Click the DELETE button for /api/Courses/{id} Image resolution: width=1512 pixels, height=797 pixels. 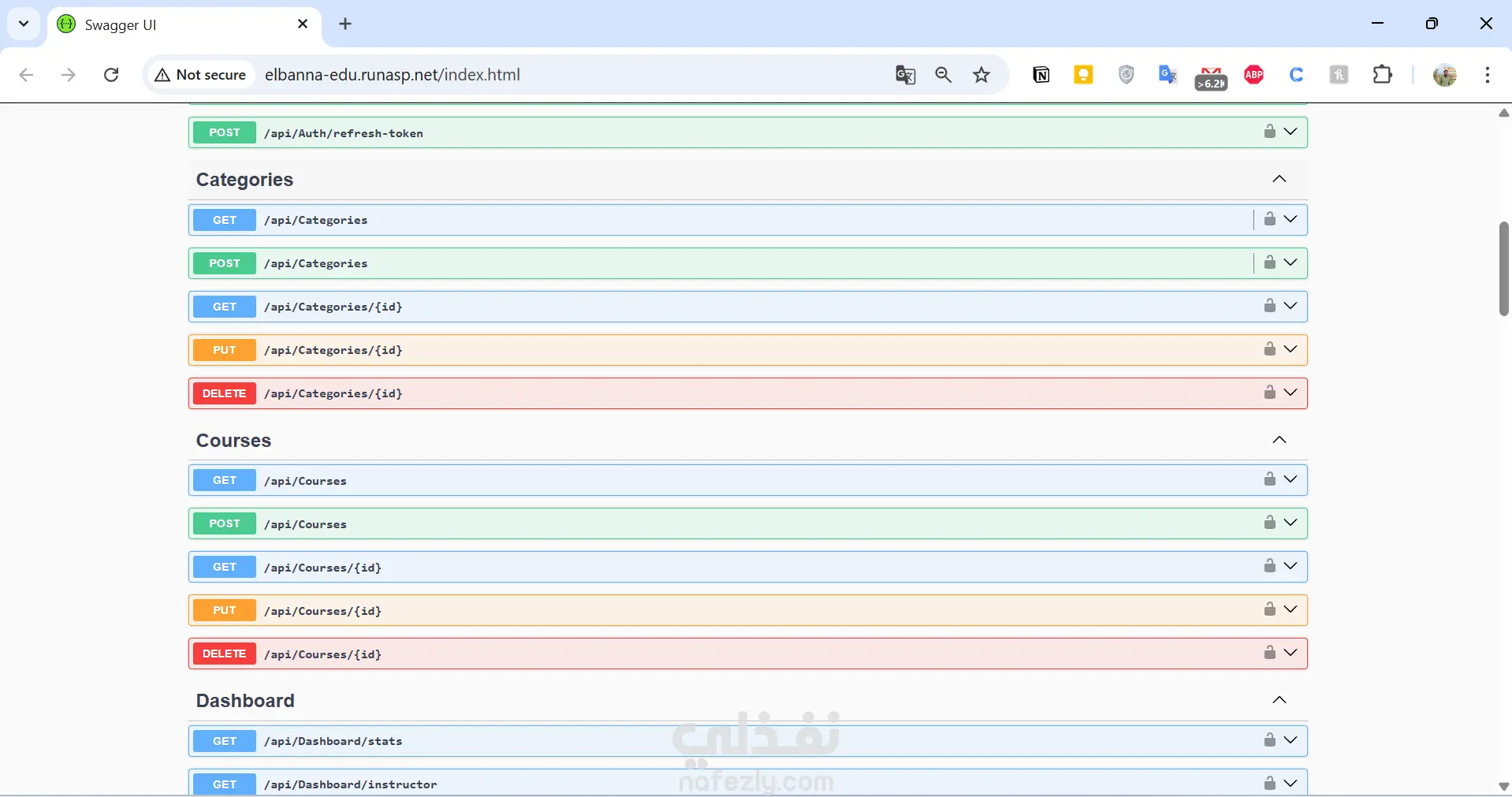click(x=225, y=654)
